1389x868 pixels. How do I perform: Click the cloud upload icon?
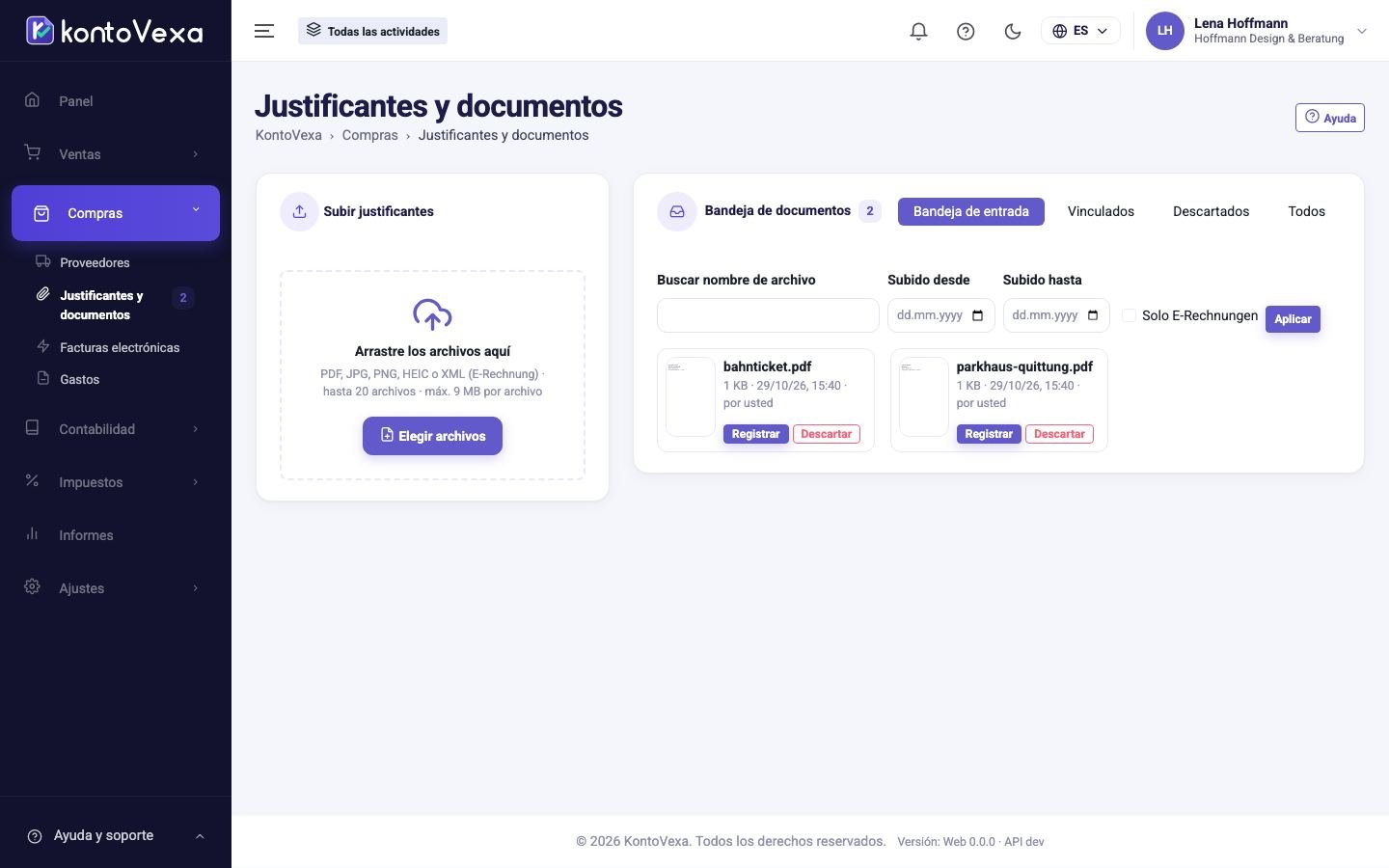[432, 314]
